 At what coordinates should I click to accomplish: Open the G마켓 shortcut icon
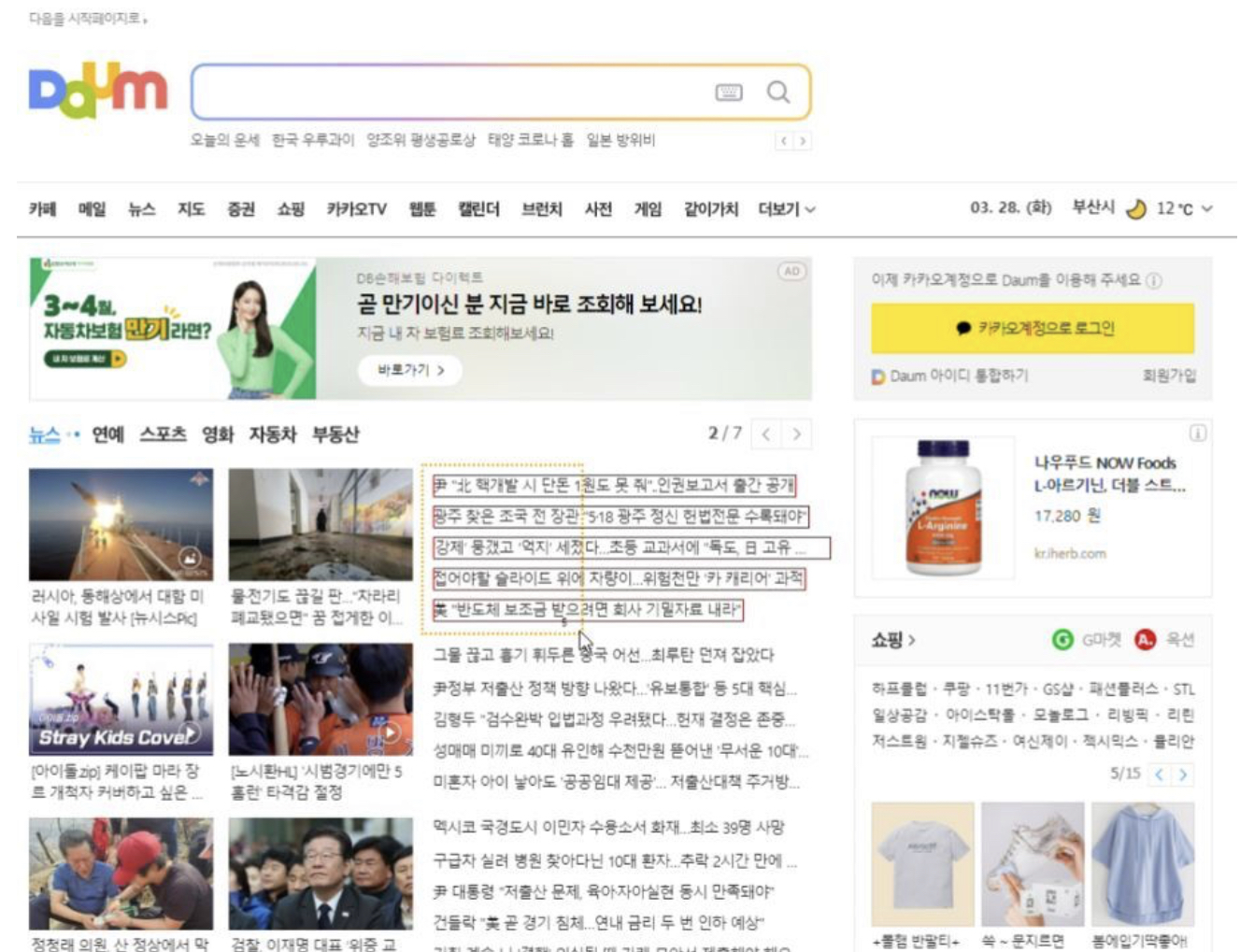pos(1062,640)
